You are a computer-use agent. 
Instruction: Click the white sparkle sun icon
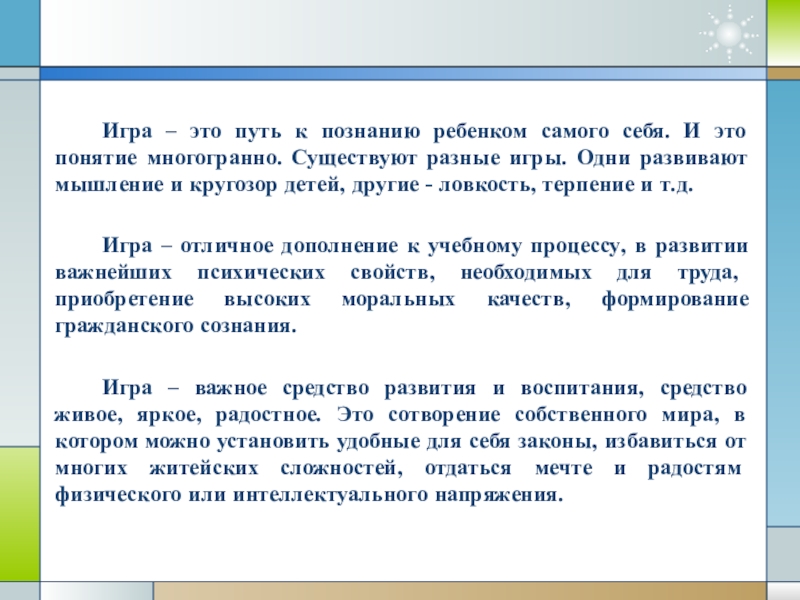pyautogui.click(x=730, y=33)
